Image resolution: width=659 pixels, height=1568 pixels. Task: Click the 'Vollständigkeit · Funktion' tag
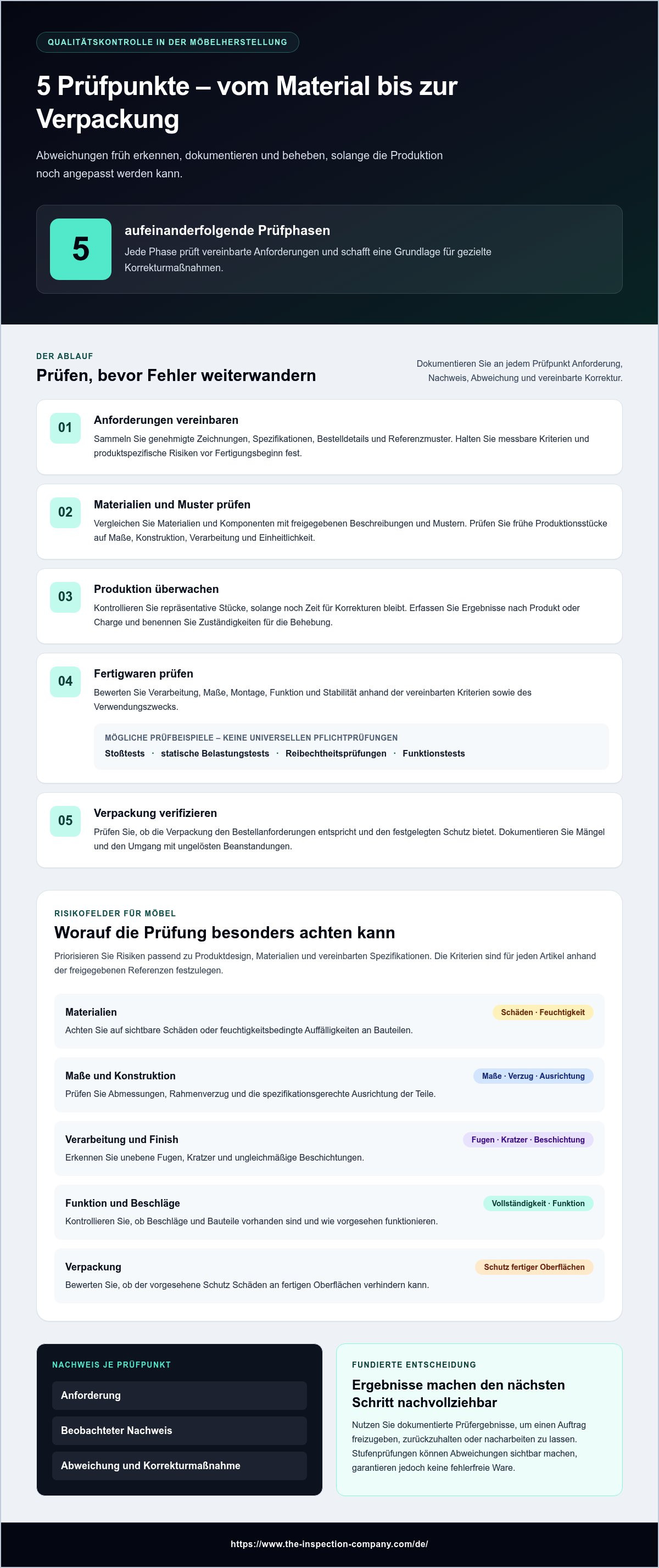[x=538, y=1203]
